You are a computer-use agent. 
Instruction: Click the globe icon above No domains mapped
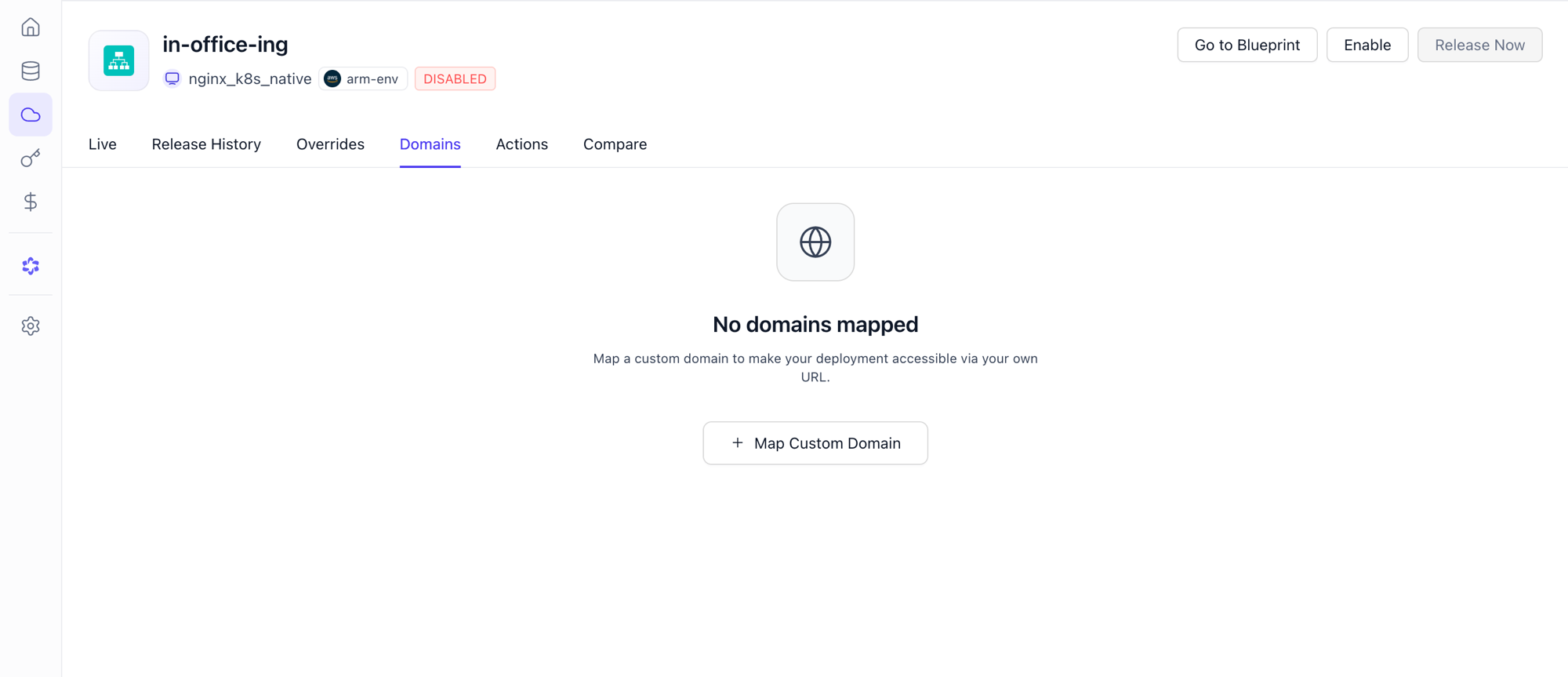tap(815, 242)
